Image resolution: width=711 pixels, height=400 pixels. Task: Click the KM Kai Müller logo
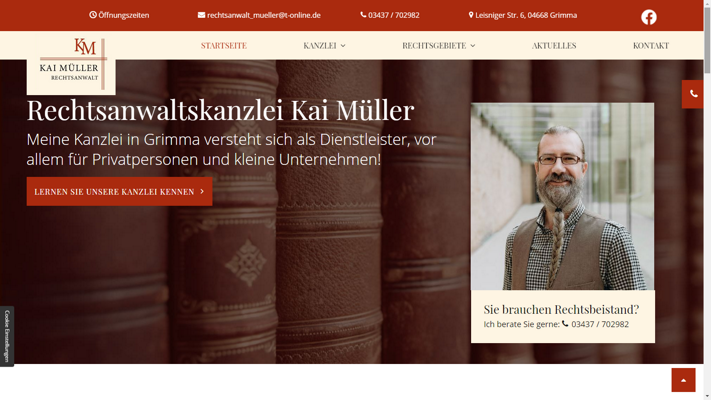tap(71, 64)
